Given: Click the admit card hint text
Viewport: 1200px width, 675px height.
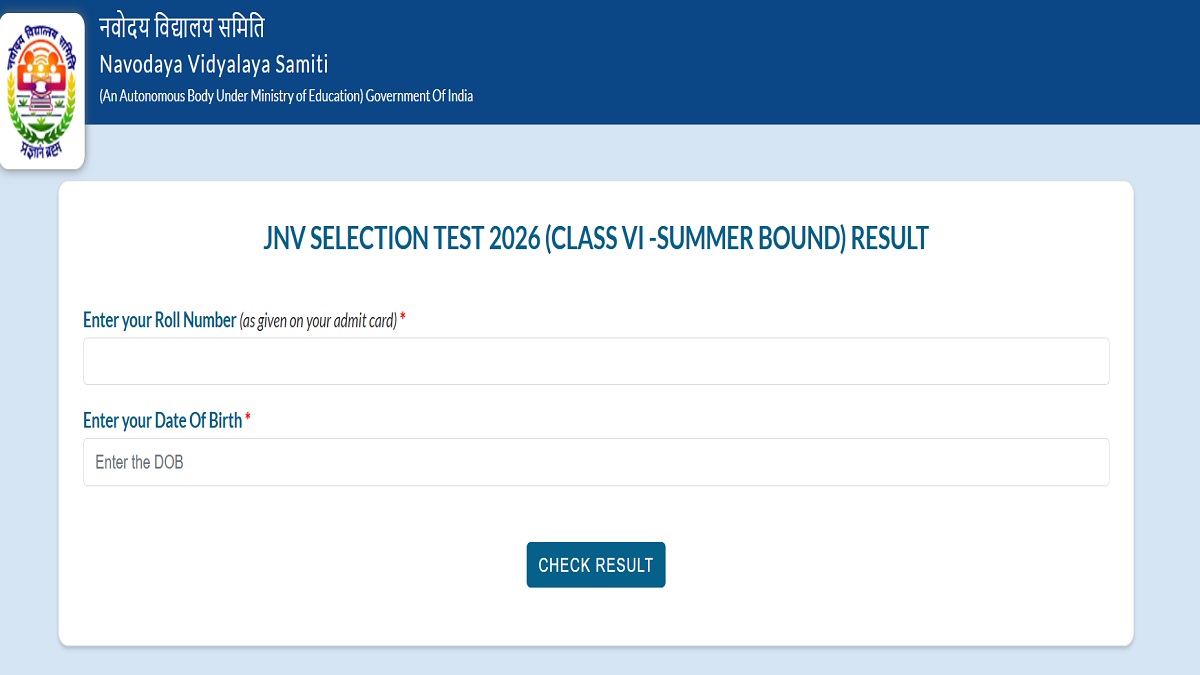Looking at the screenshot, I should click(x=318, y=321).
